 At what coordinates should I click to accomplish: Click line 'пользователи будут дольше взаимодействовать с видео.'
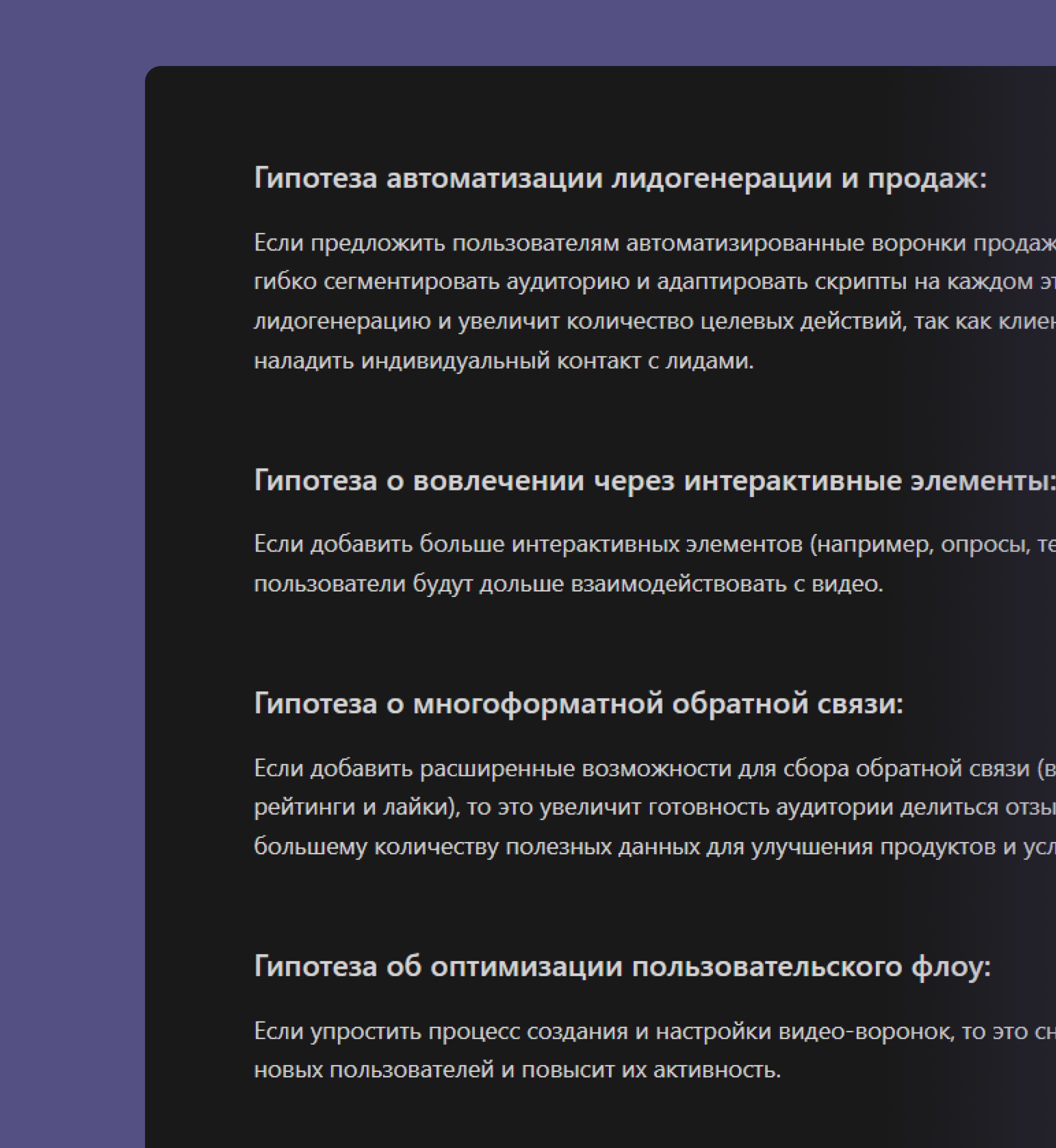point(568,583)
